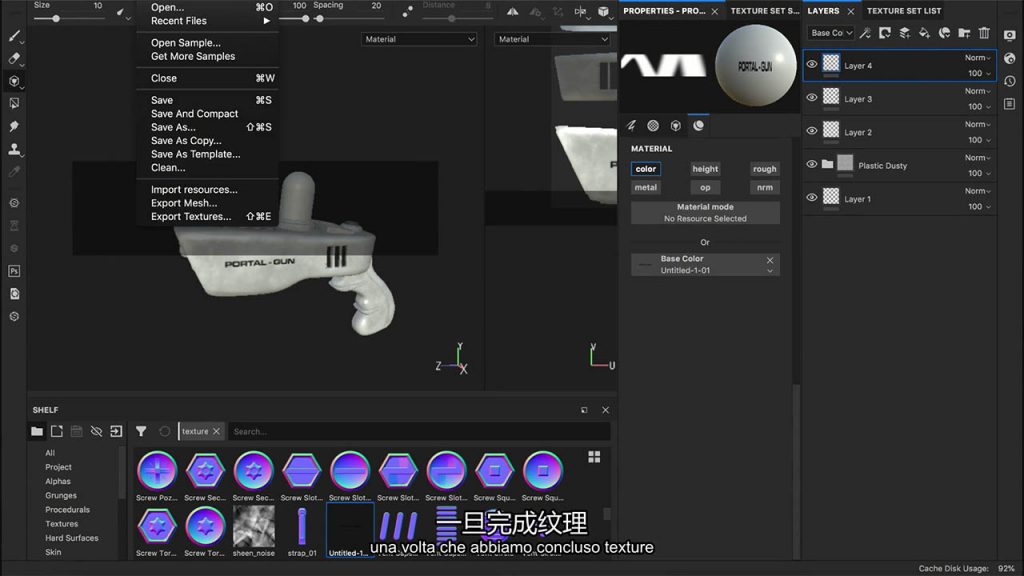Select the Hard Surfaces shelf category
Screen dimensions: 1024x576
coord(72,538)
